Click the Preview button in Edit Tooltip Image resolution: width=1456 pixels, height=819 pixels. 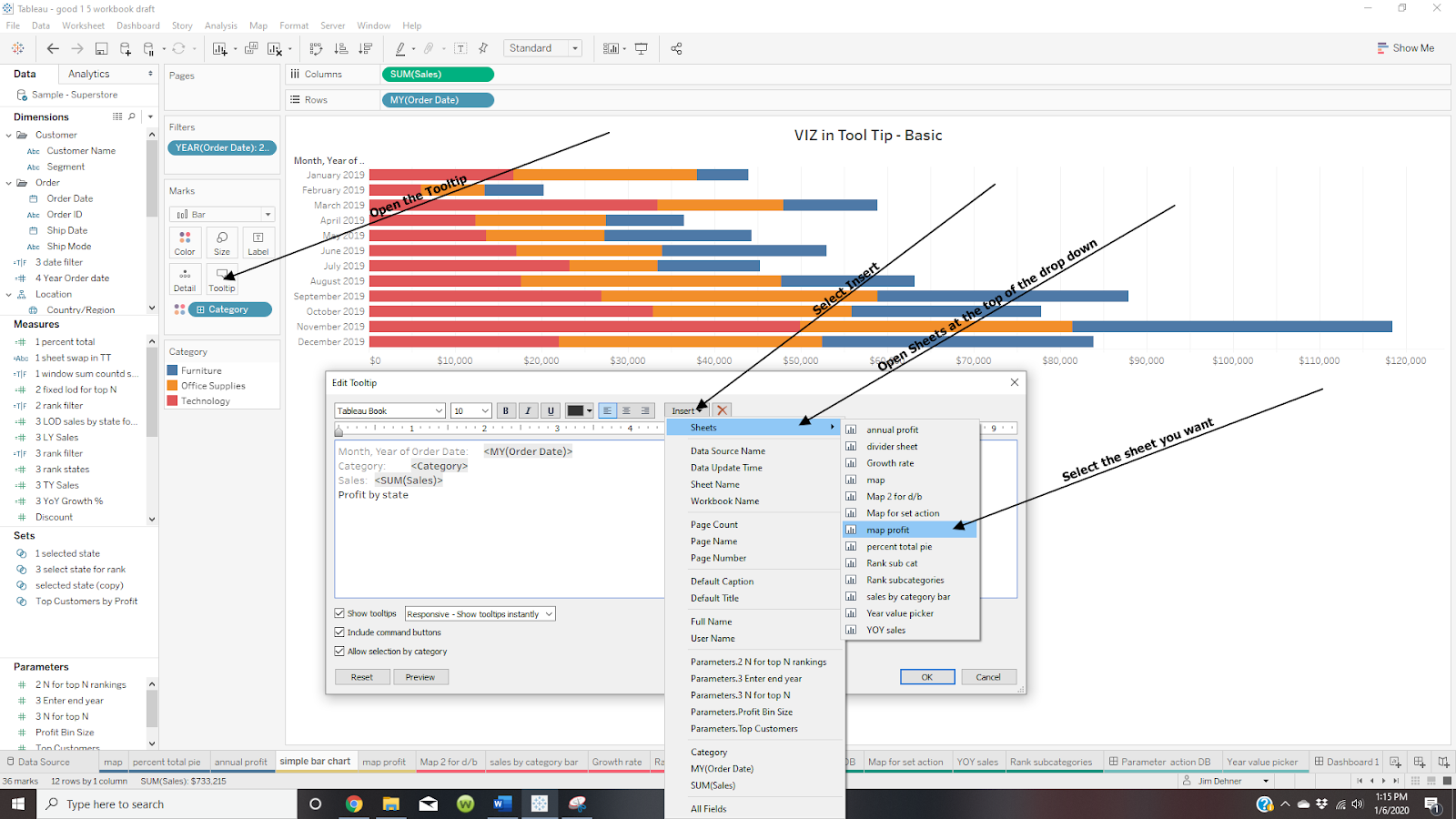[420, 676]
